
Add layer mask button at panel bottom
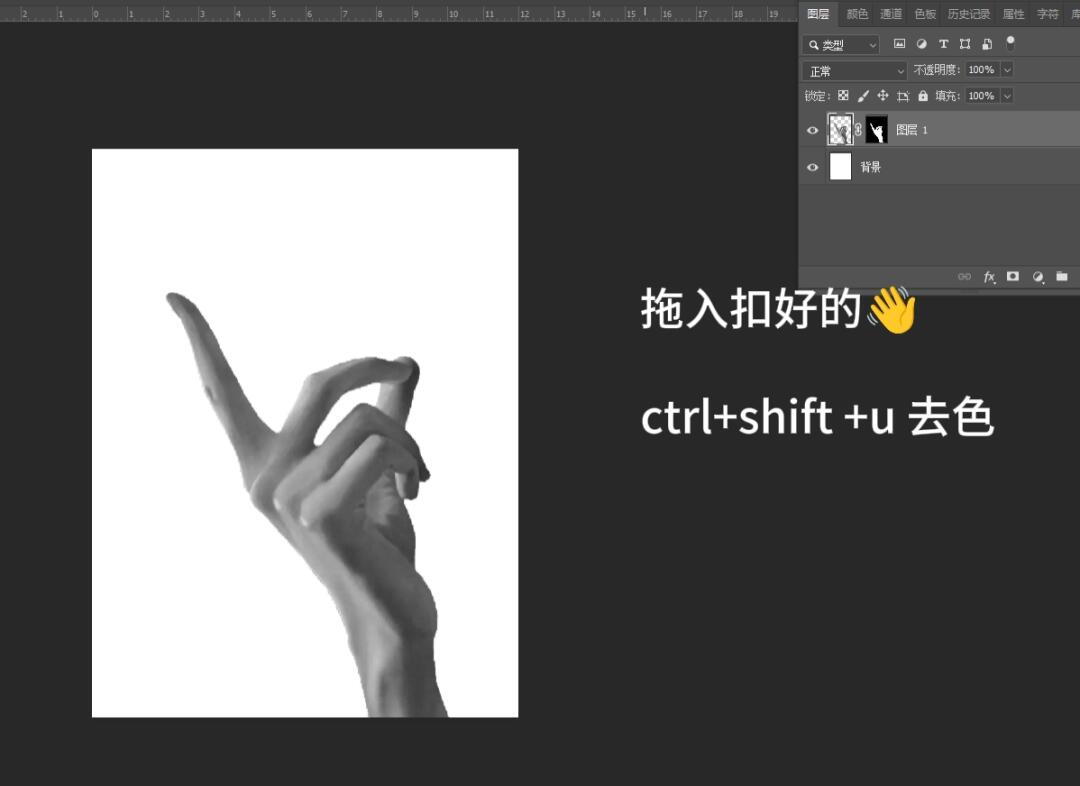click(x=1012, y=276)
